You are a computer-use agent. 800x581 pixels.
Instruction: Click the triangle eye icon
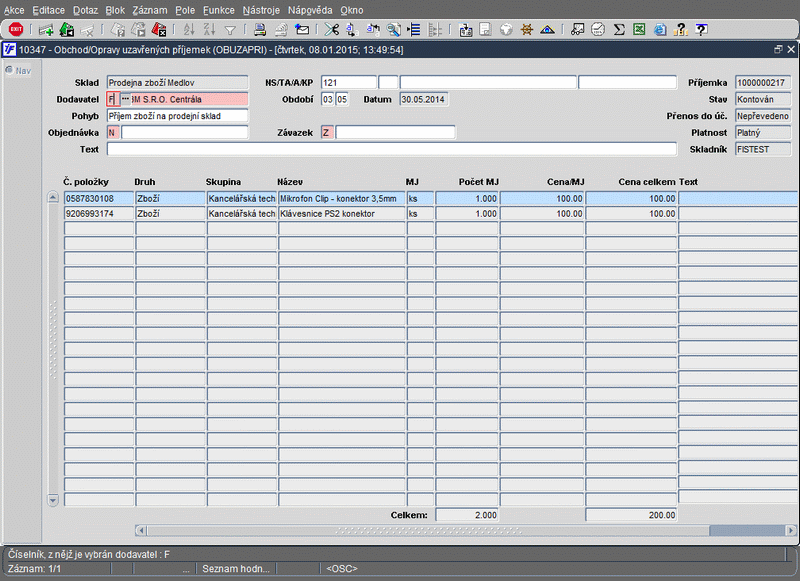(547, 30)
